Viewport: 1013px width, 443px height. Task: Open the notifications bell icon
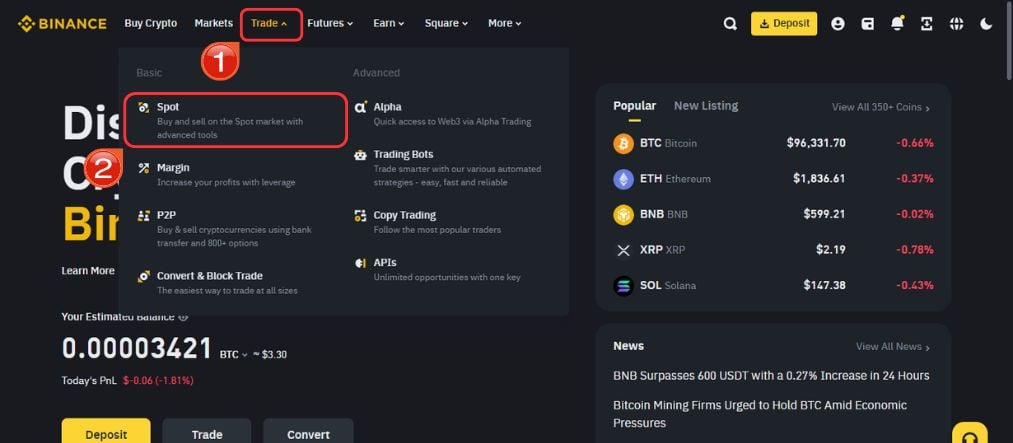coord(897,24)
